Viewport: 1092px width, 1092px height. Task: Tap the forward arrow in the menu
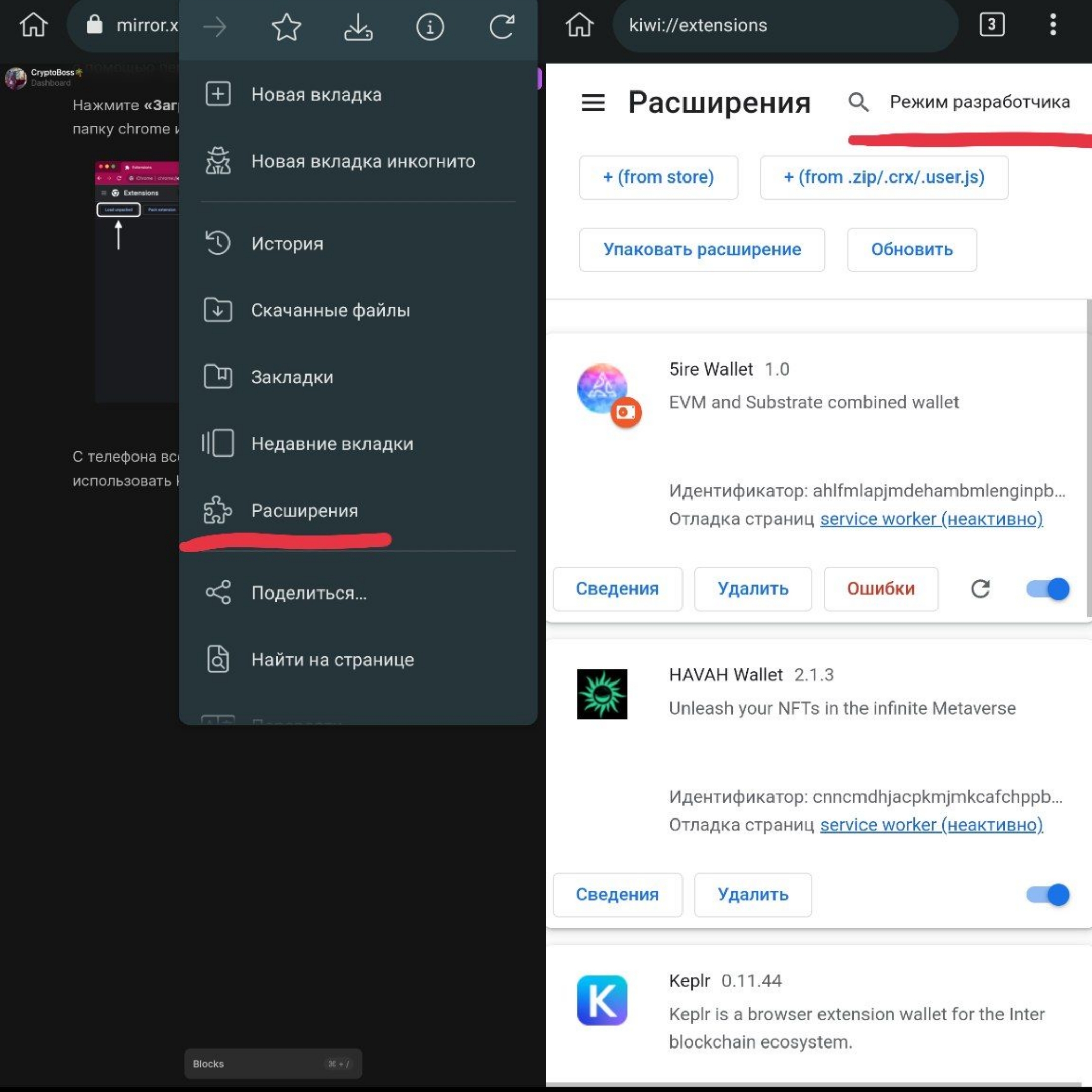(x=215, y=27)
